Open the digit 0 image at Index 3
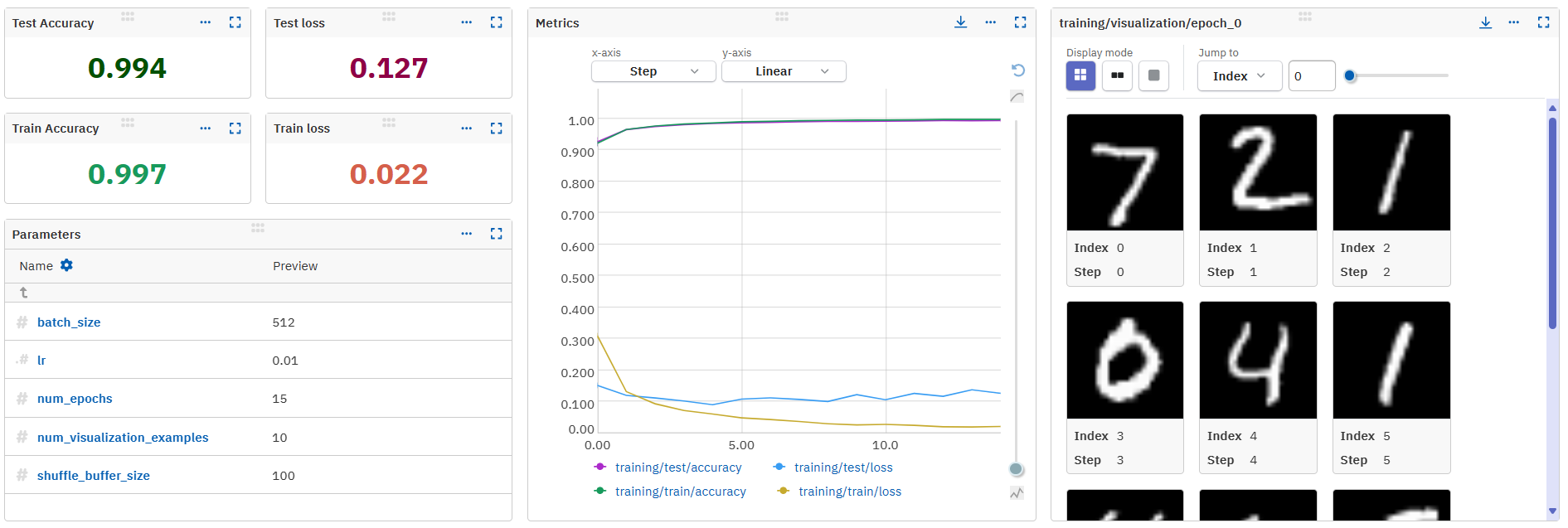This screenshot has width=1568, height=528. pos(1125,361)
